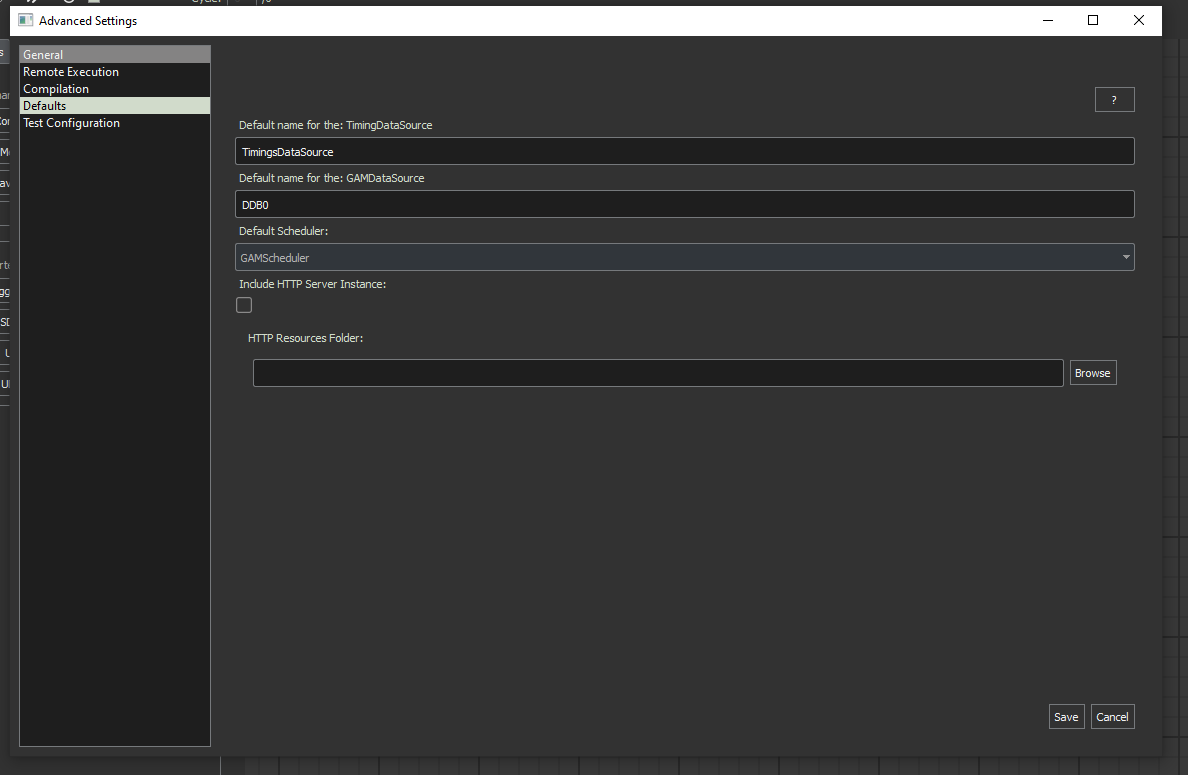
Task: Click the TimingsDataSource name field
Action: [684, 151]
